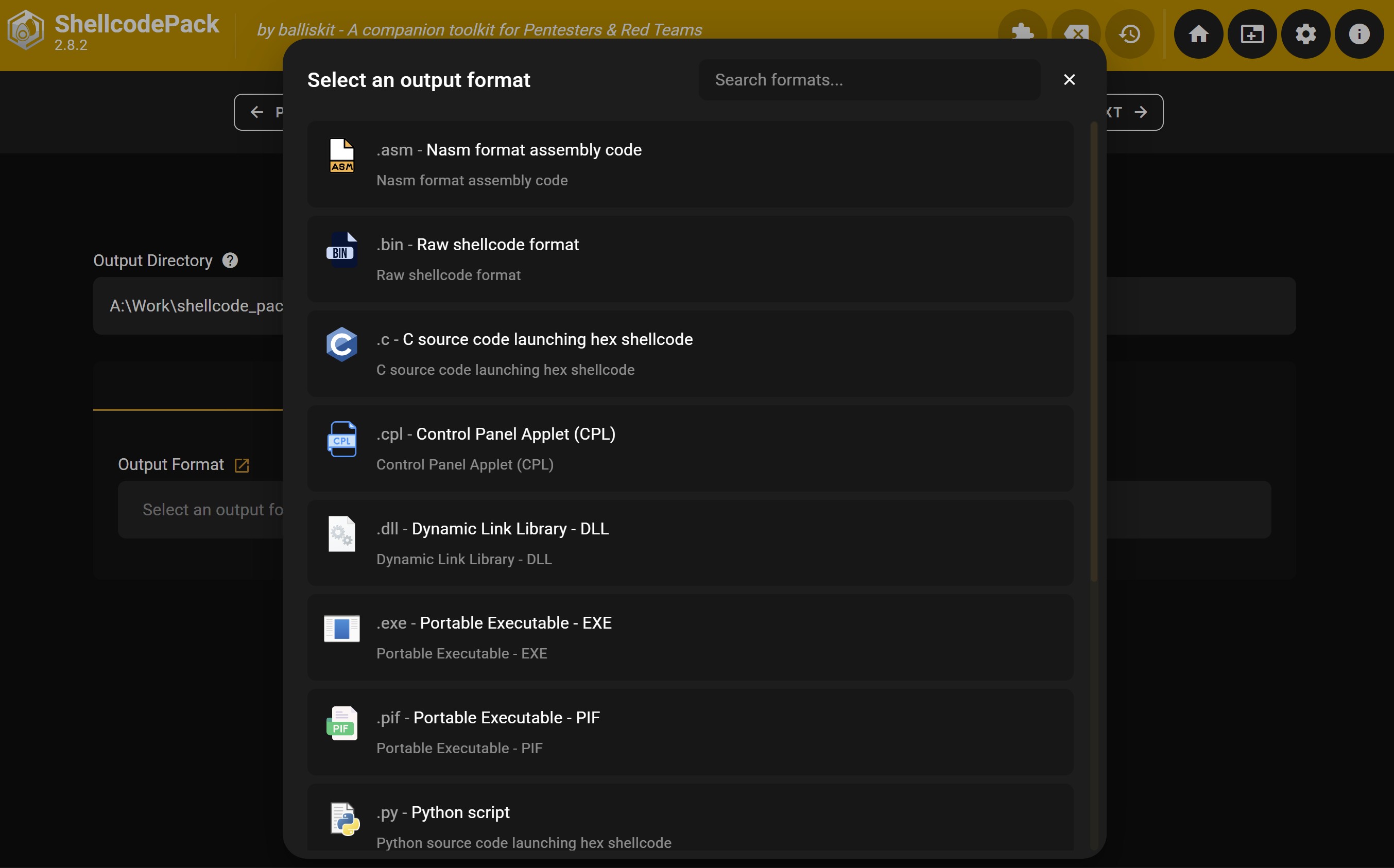Open settings gear in top bar

[x=1305, y=34]
